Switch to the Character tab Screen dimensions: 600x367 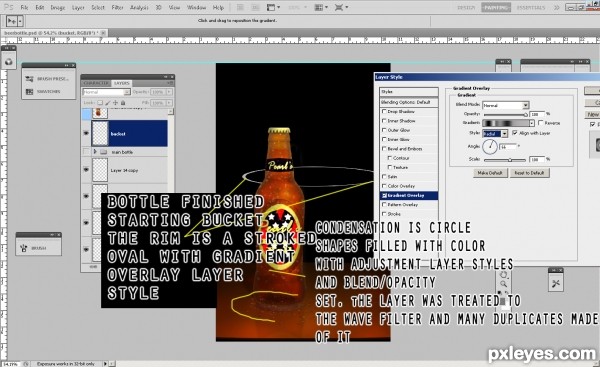(x=96, y=83)
